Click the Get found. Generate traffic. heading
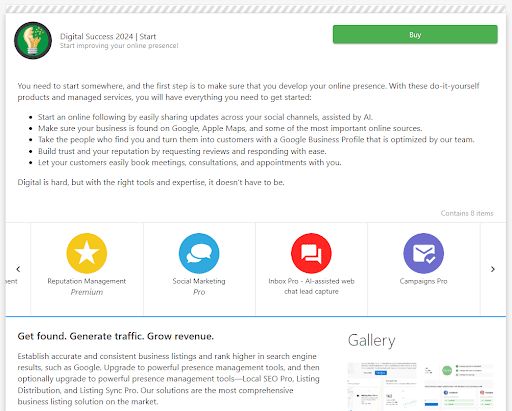 tap(116, 336)
